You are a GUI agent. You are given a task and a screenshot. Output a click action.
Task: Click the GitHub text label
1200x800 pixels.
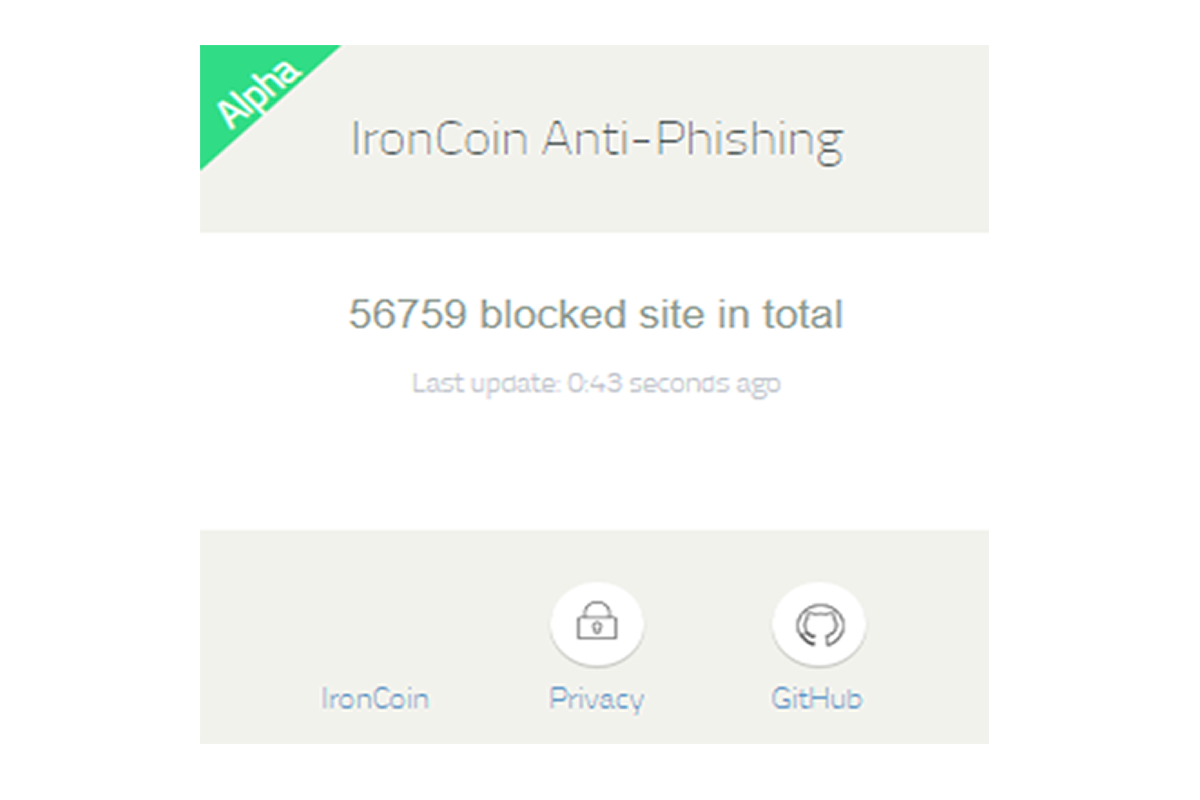pos(818,697)
